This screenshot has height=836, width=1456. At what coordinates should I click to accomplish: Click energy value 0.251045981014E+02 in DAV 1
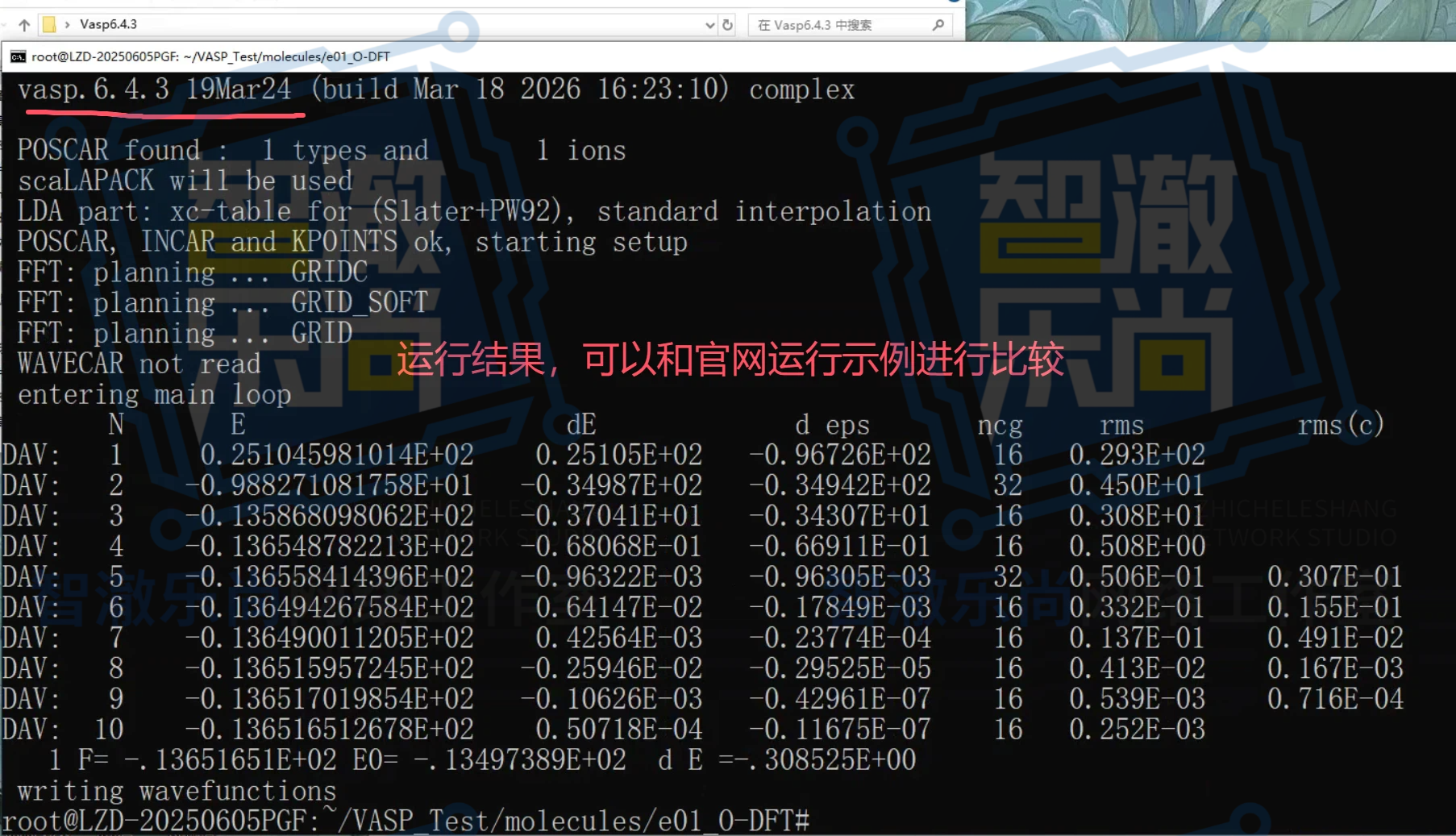pos(337,455)
